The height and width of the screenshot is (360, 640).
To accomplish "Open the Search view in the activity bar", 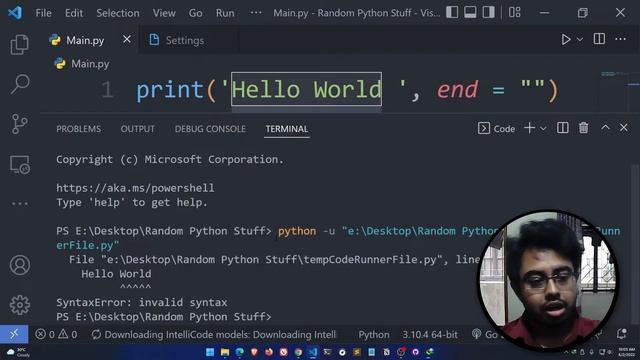I will click(x=20, y=84).
